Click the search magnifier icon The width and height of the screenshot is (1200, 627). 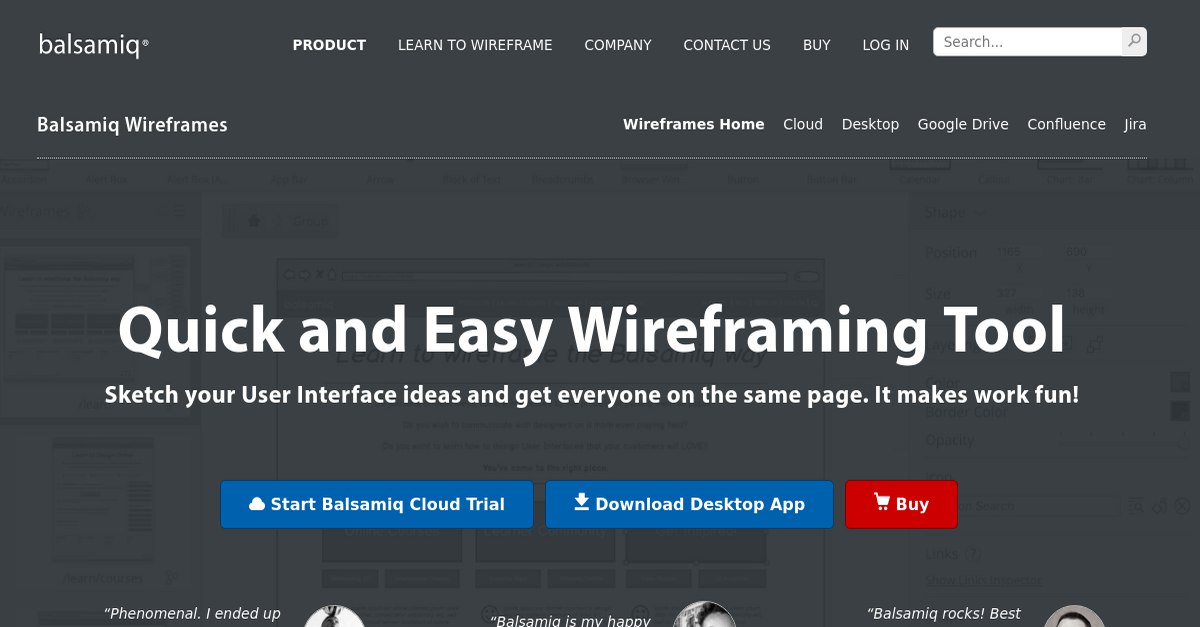tap(1134, 42)
